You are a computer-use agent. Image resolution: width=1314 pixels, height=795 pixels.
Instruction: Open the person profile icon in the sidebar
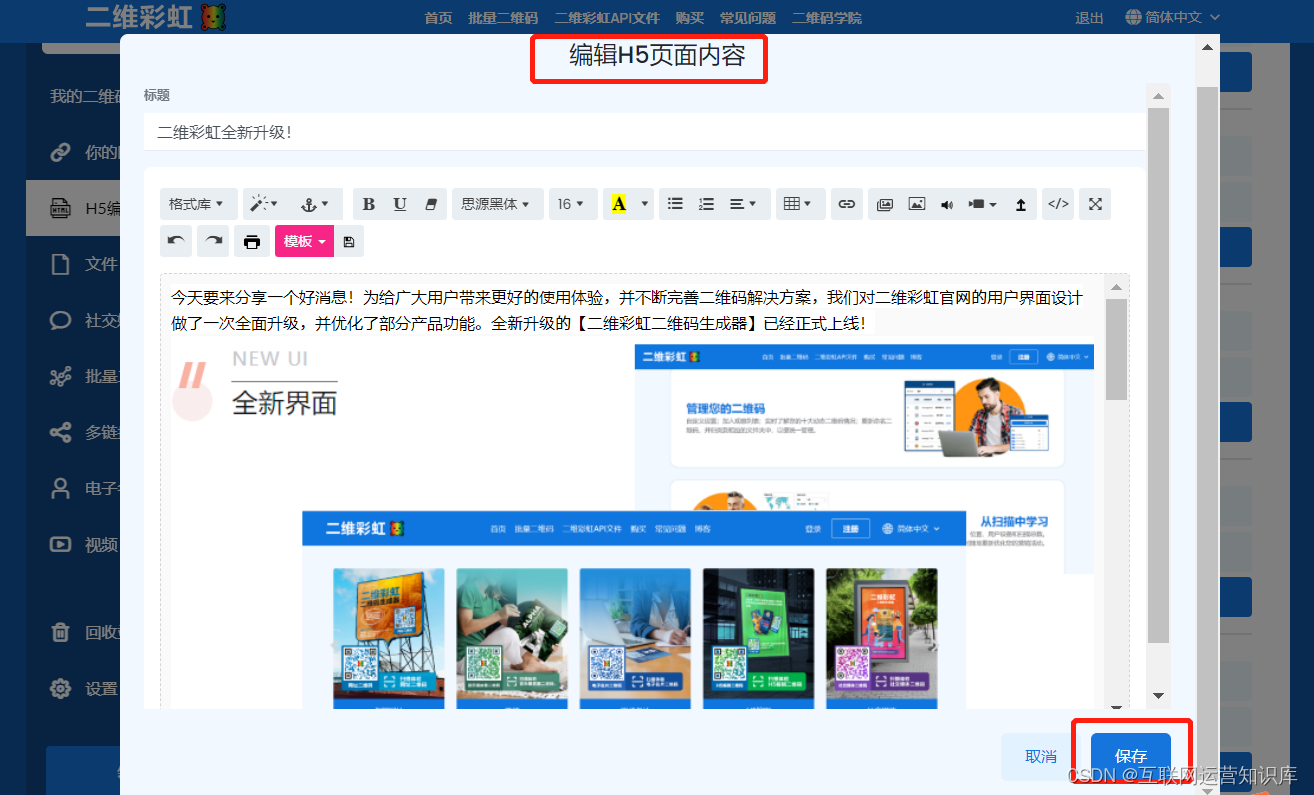click(61, 489)
